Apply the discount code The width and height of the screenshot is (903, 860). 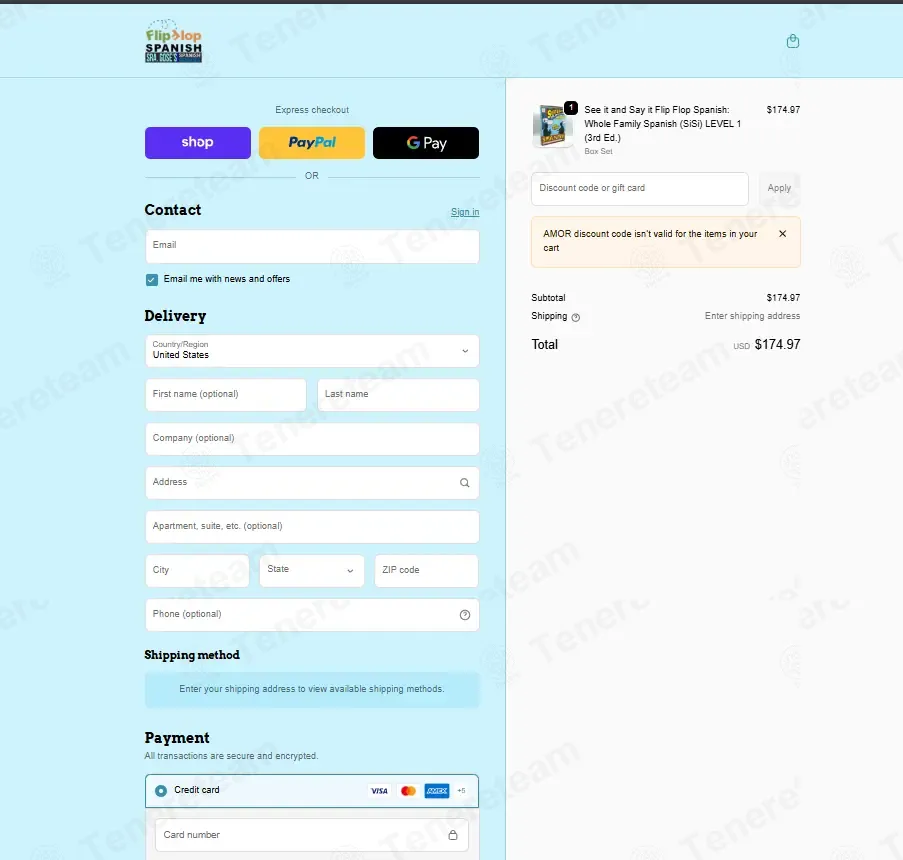pos(779,188)
